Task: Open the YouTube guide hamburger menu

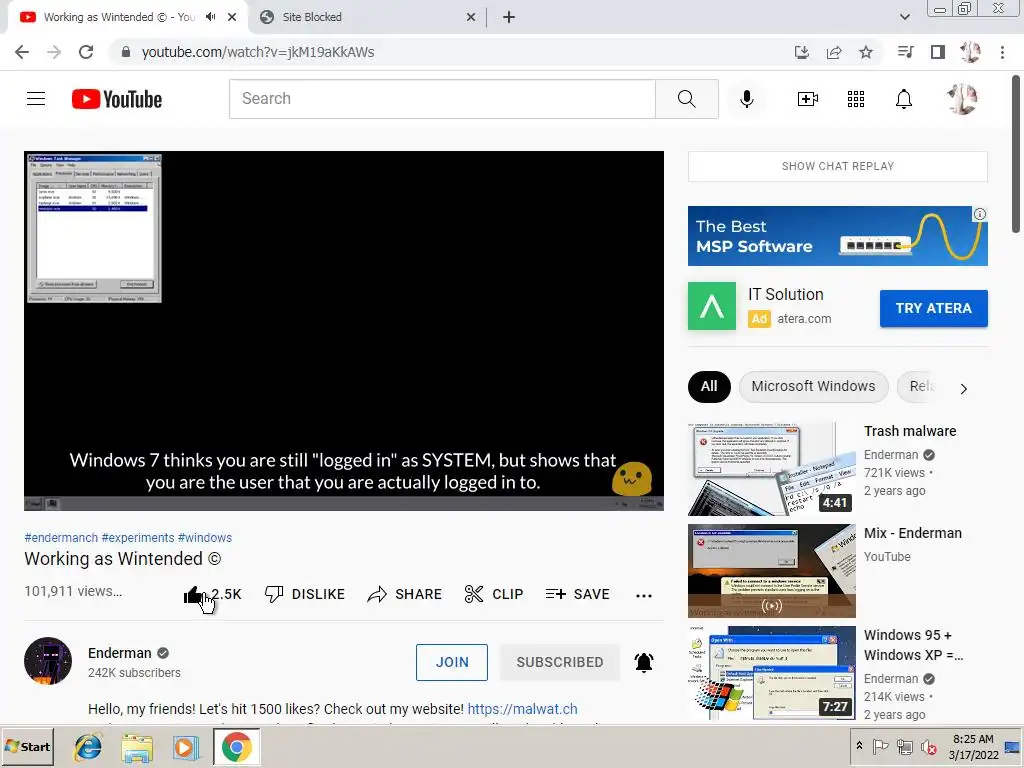Action: tap(36, 99)
